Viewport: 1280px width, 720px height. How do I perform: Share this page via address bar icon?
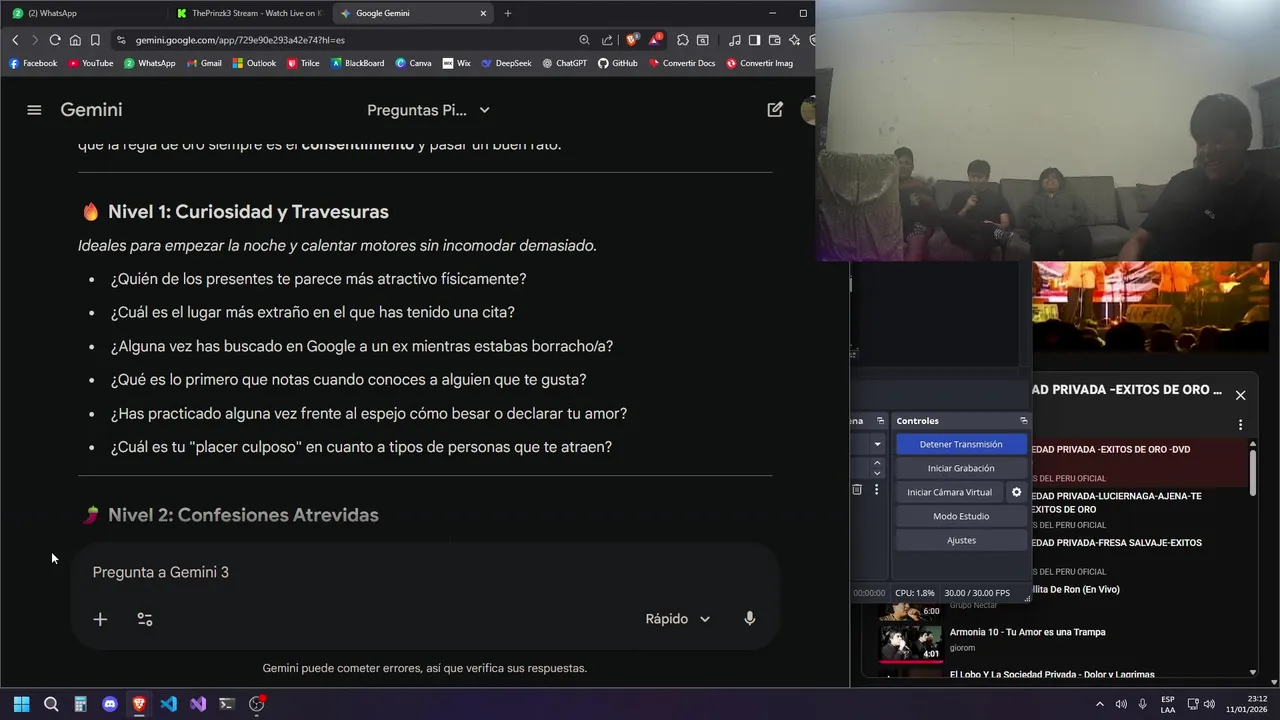coord(607,40)
